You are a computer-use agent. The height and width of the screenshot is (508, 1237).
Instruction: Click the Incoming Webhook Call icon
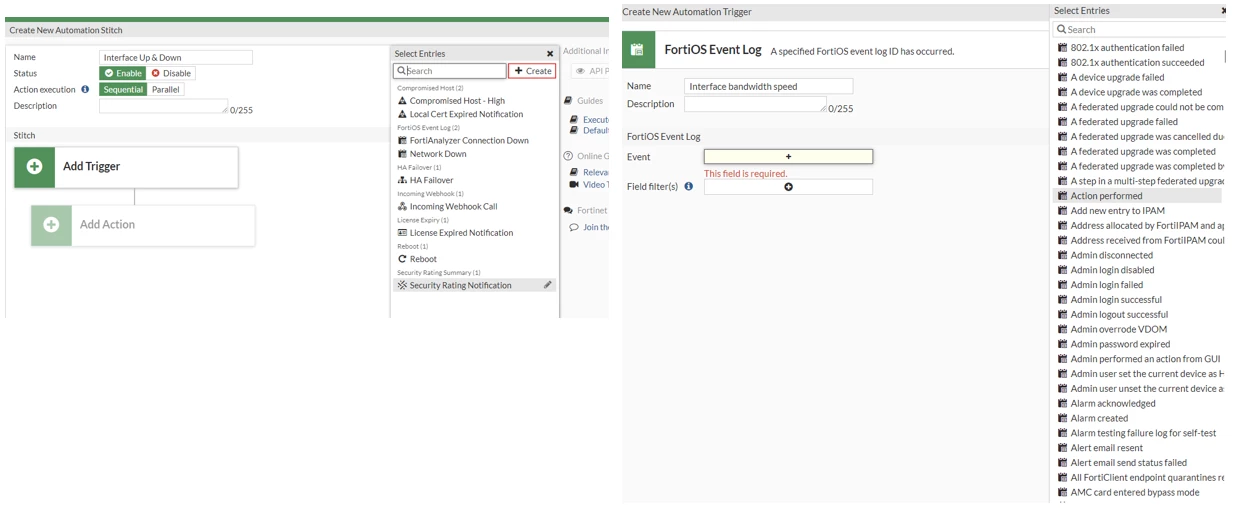point(402,207)
